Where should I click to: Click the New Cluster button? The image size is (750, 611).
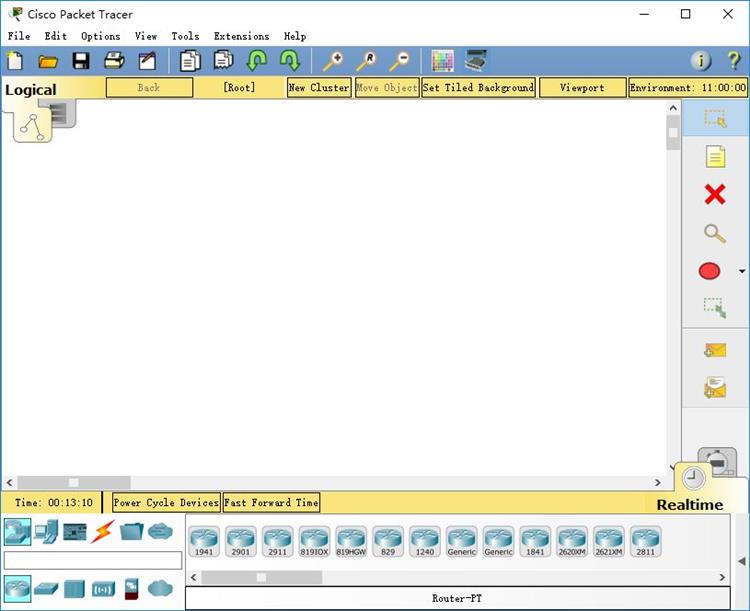tap(319, 88)
